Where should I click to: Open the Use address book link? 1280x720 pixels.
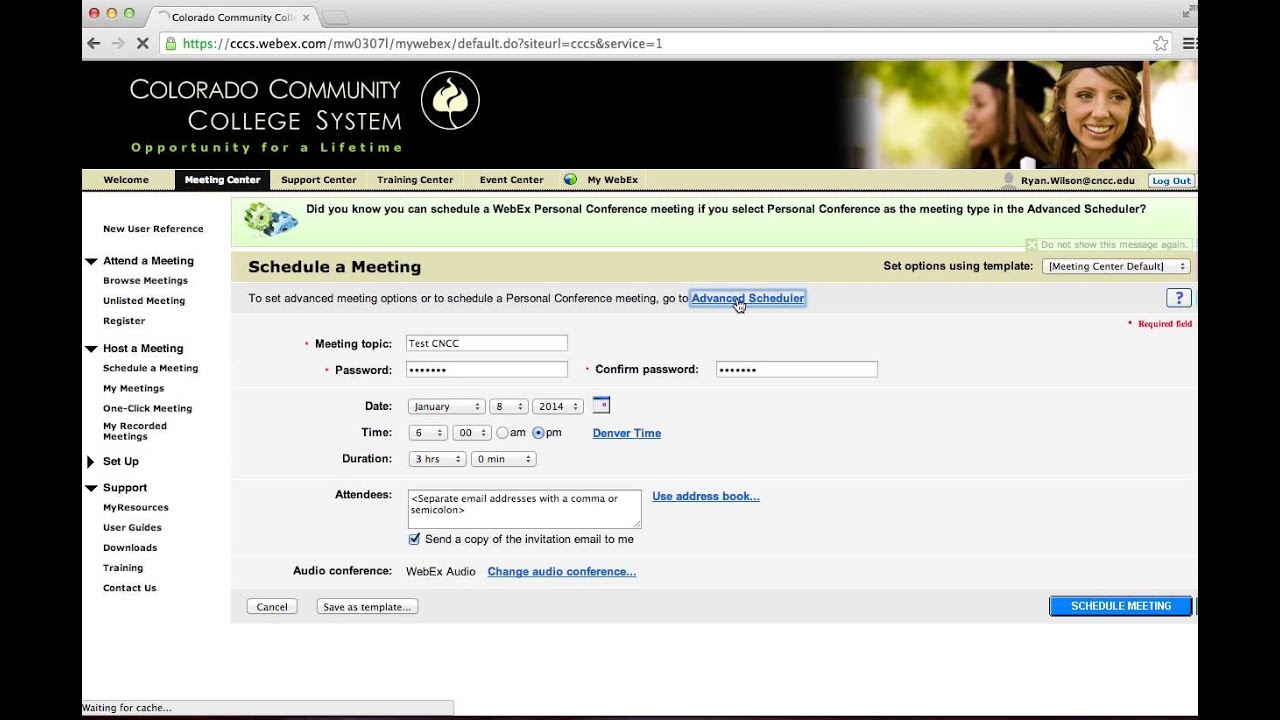(706, 496)
